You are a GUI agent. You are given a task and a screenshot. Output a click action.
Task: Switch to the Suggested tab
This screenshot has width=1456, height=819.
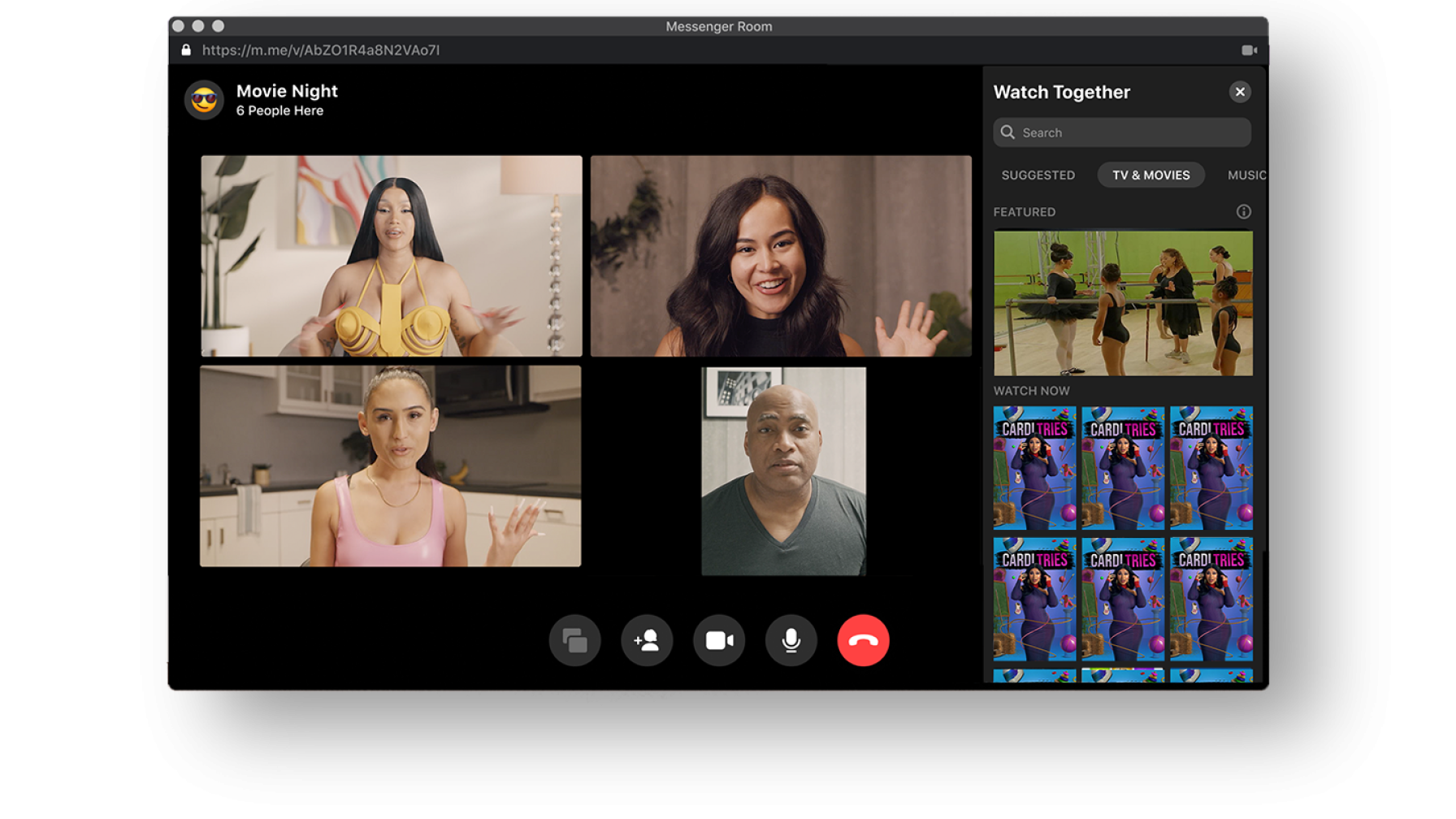click(1038, 175)
